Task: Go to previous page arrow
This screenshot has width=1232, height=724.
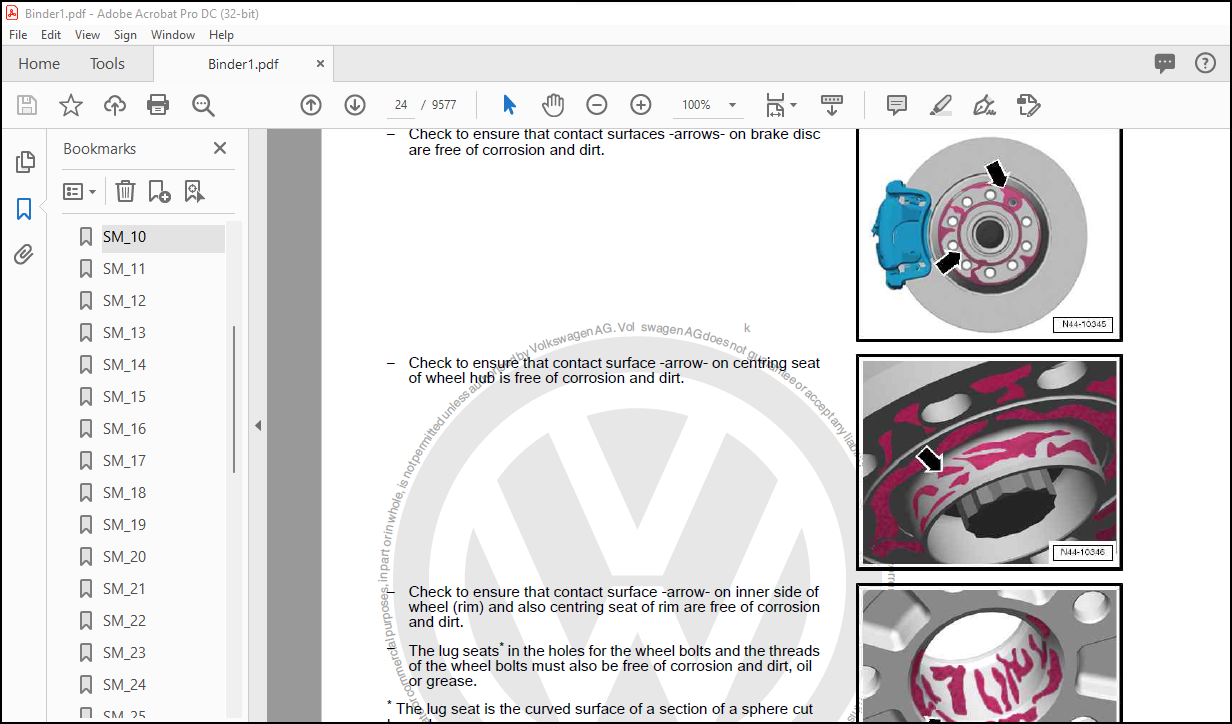Action: [x=311, y=105]
